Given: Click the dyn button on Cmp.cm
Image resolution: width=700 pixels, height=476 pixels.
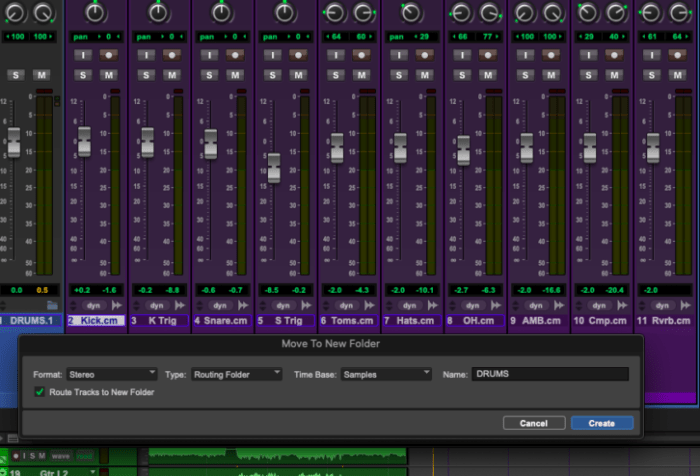Looking at the screenshot, I should 599,305.
